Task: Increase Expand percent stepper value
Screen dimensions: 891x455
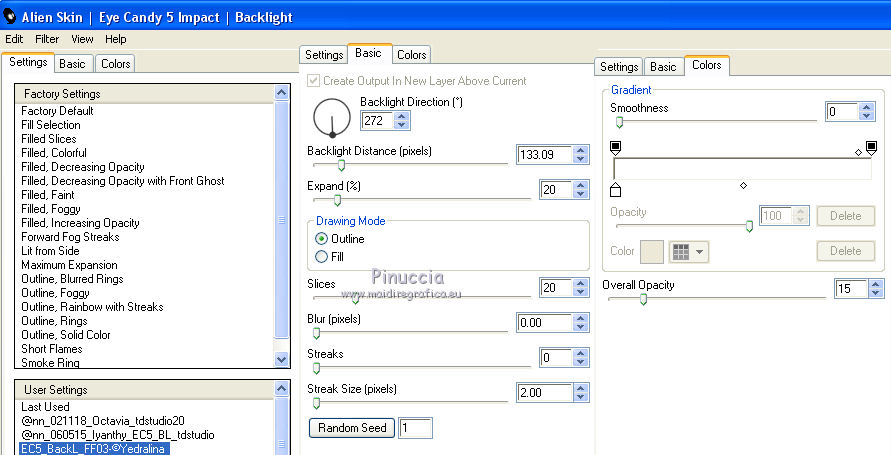Action: coord(580,185)
